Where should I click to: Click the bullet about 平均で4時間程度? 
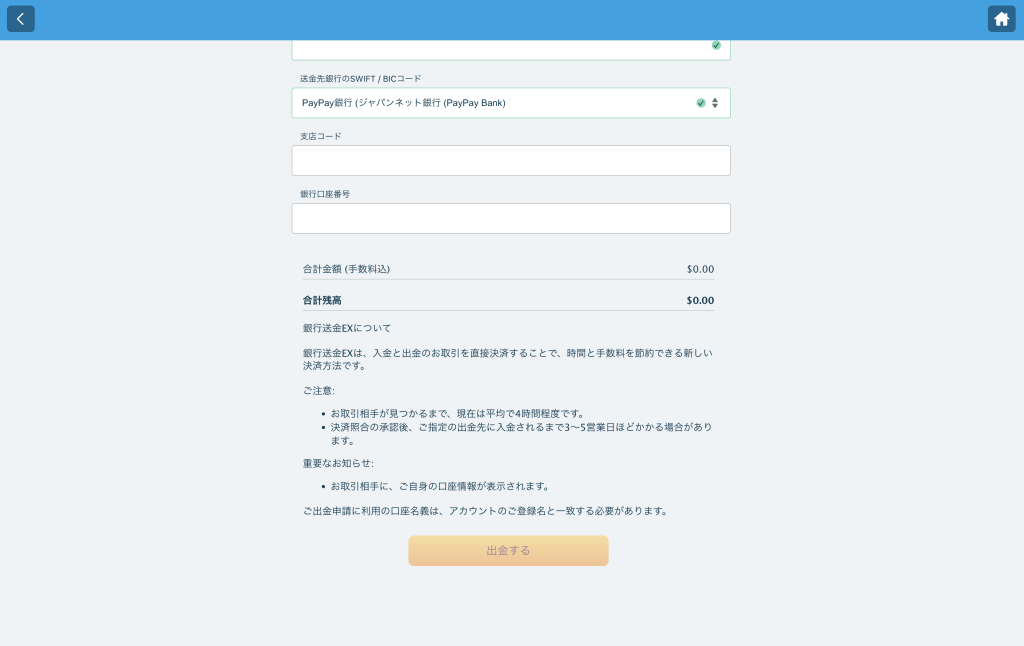coord(457,413)
